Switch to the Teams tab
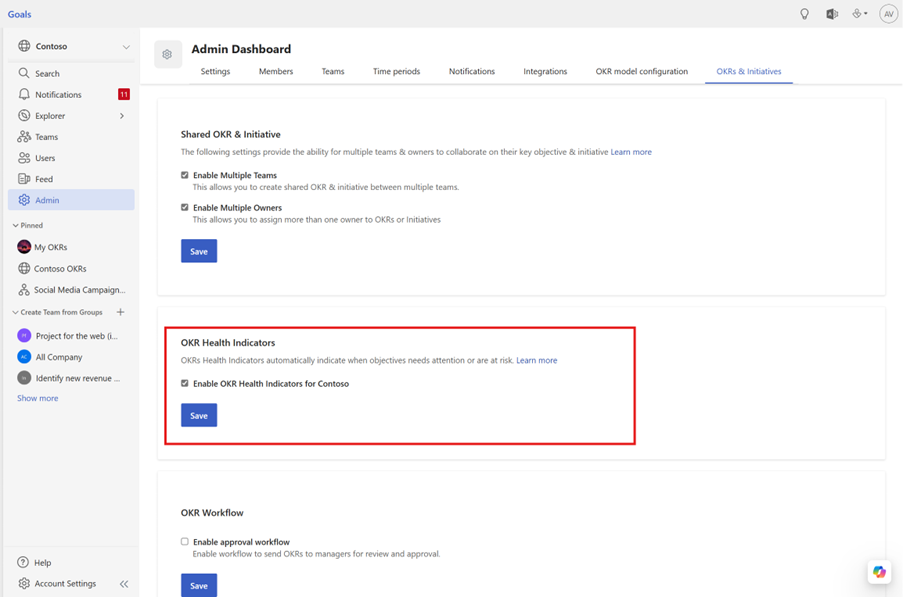The width and height of the screenshot is (903, 597). 333,71
